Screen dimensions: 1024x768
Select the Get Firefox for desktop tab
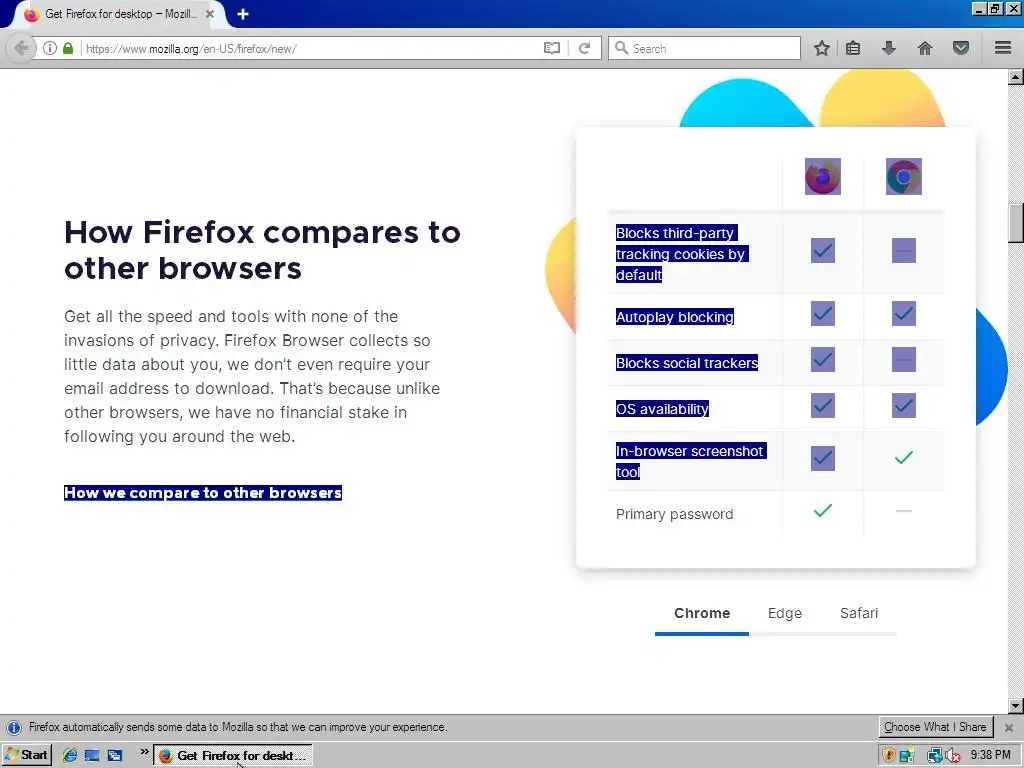118,14
